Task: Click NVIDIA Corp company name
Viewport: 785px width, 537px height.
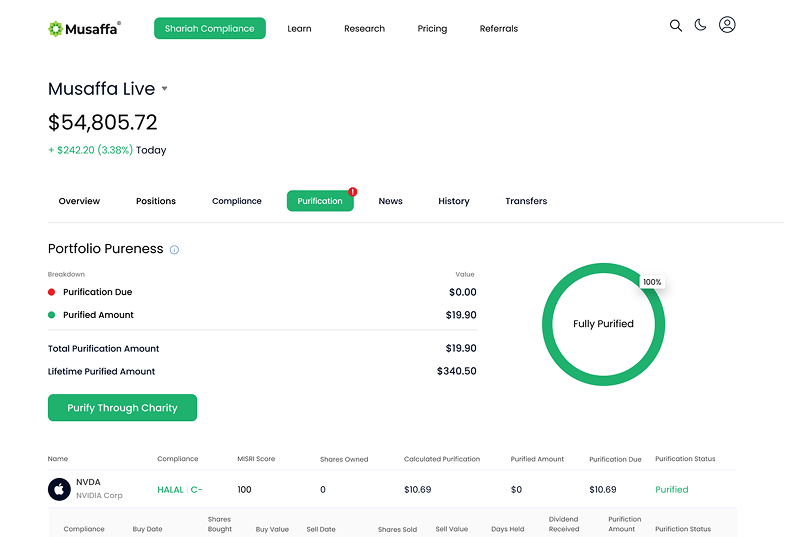Action: [99, 495]
